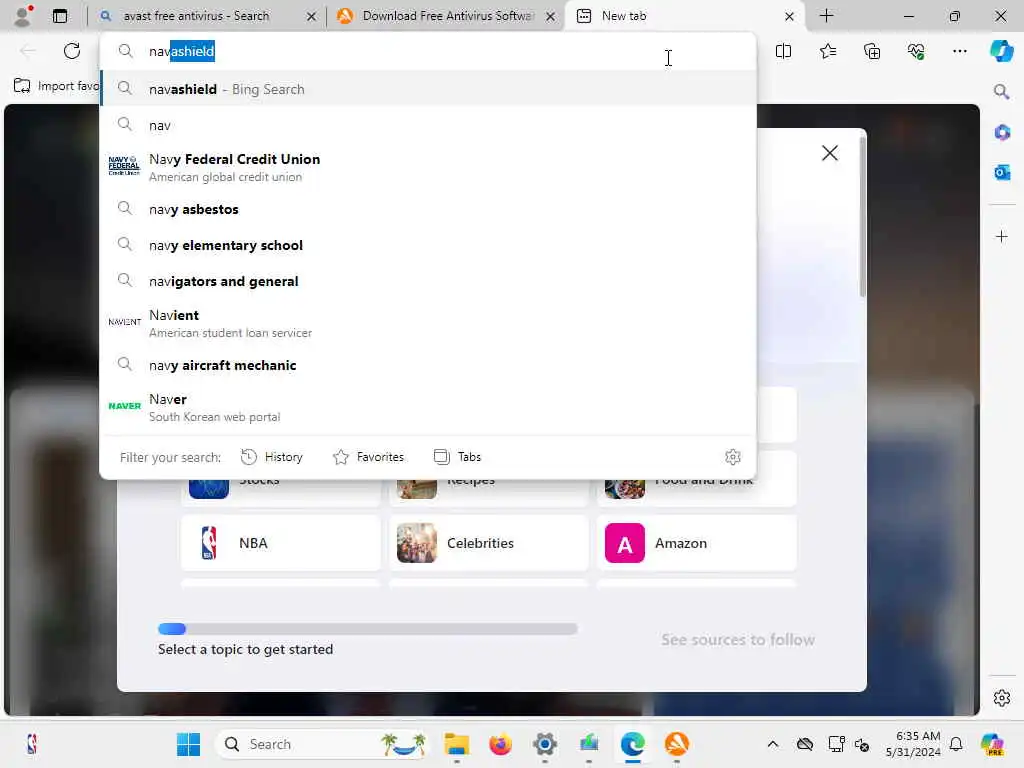Open address bar suggestion settings gear

pyautogui.click(x=733, y=457)
